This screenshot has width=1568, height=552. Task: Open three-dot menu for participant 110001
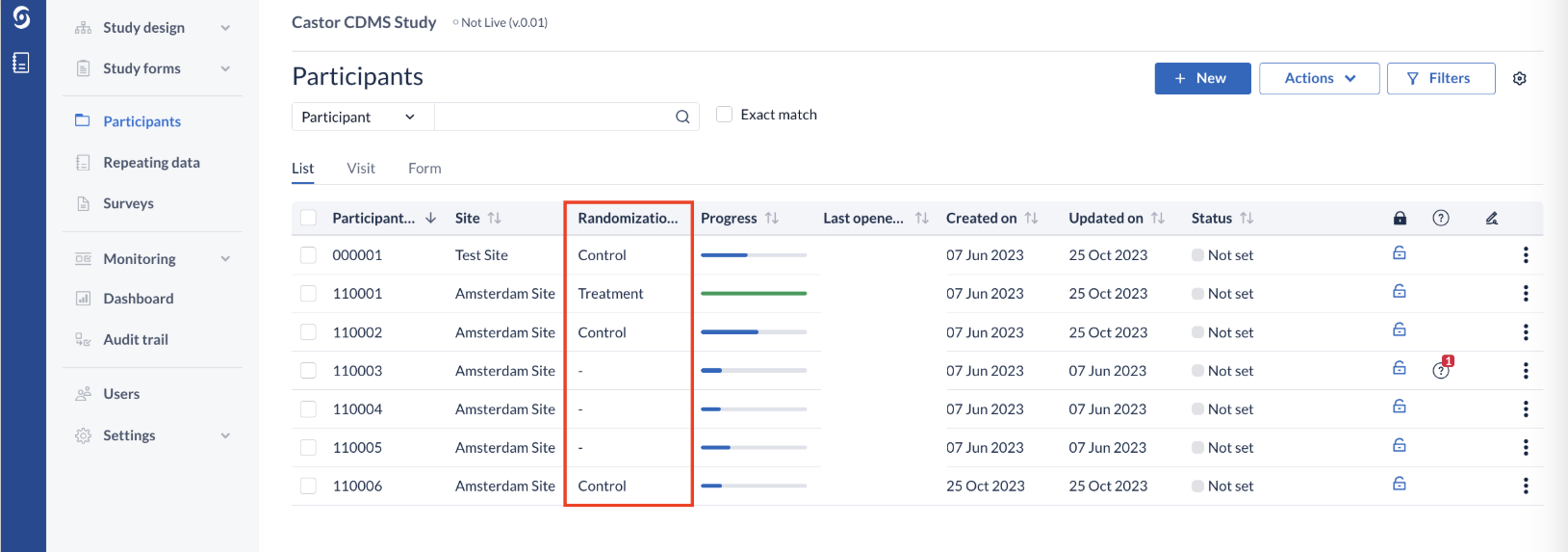[x=1526, y=294]
